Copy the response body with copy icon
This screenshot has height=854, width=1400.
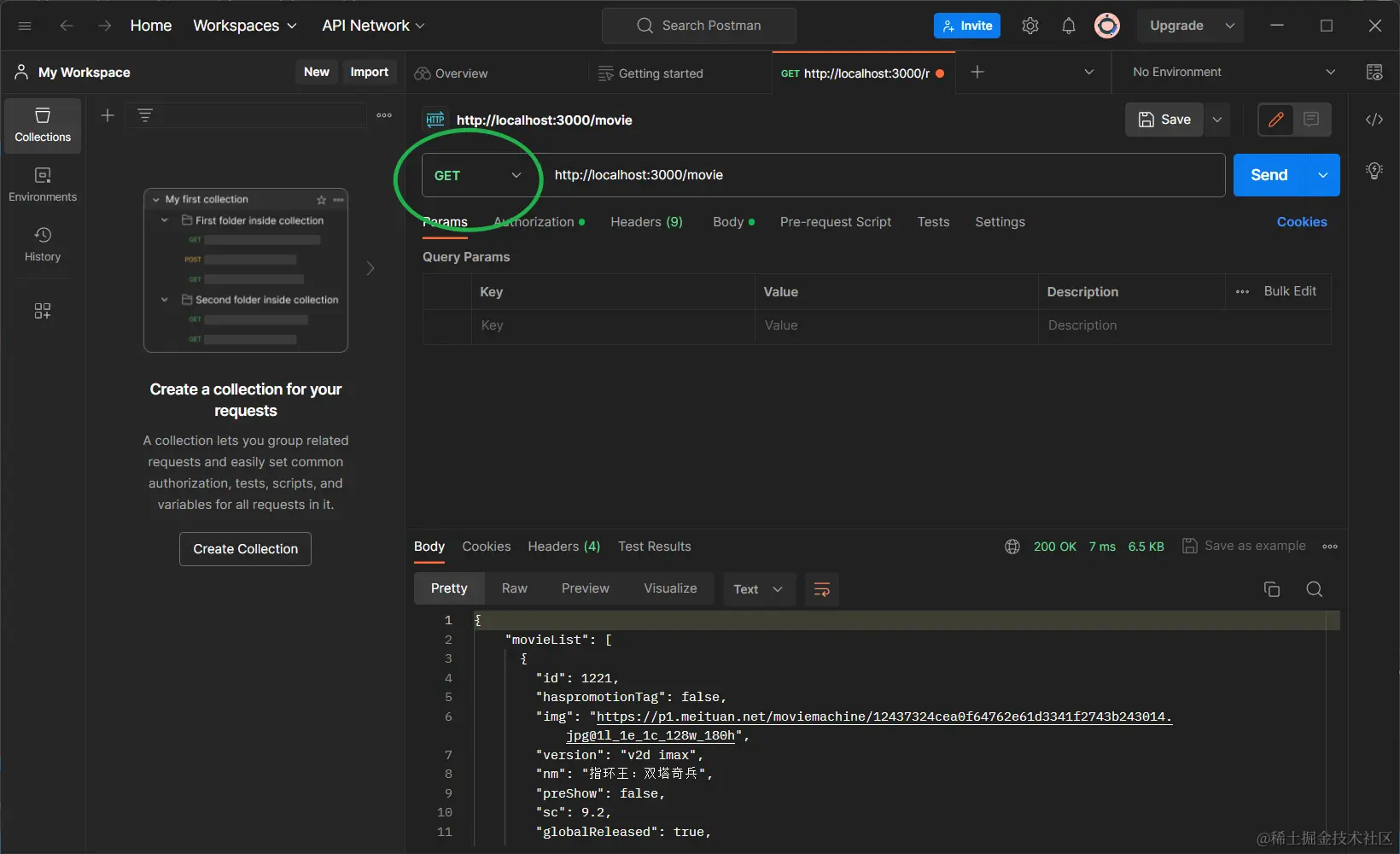tap(1272, 589)
